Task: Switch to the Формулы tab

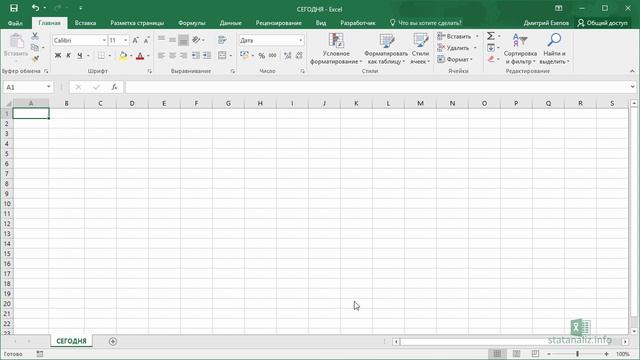Action: pos(191,23)
